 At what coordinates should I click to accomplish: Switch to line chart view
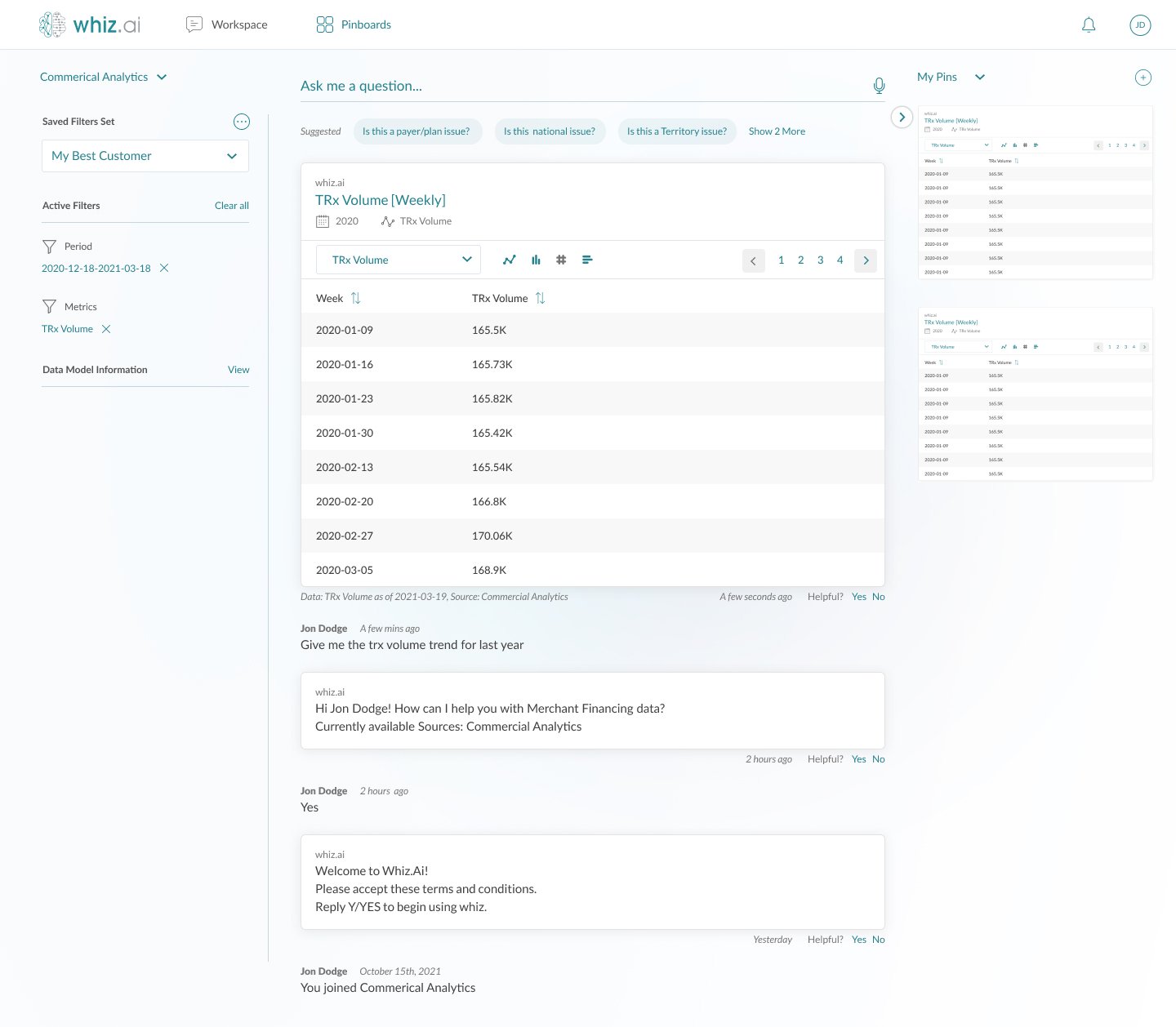point(509,260)
